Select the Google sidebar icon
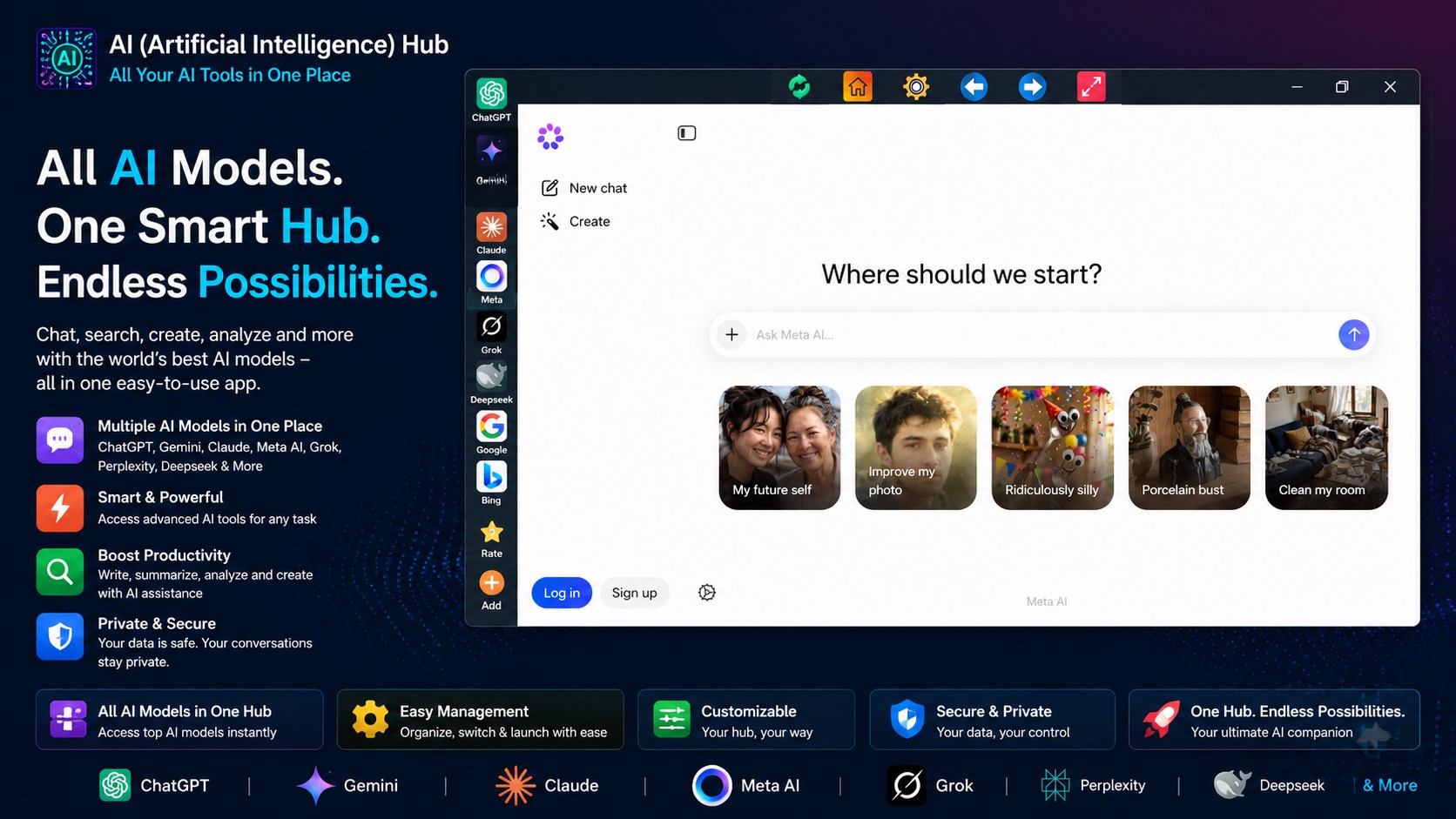The height and width of the screenshot is (819, 1456). tap(491, 426)
